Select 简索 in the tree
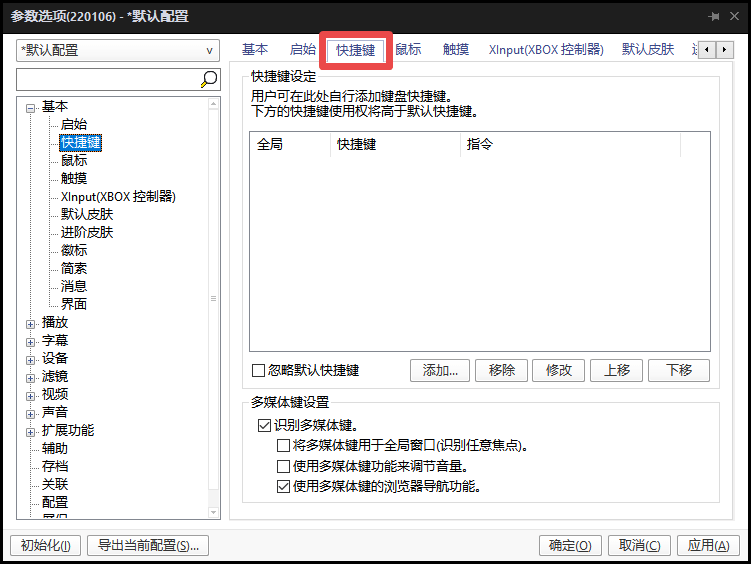Viewport: 751px width, 564px height. (74, 268)
